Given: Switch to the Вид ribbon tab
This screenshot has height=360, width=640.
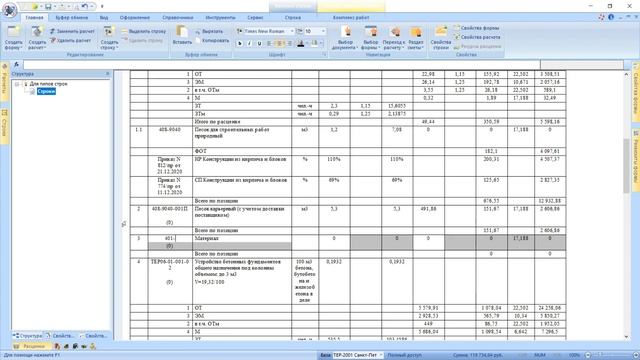Looking at the screenshot, I should (x=104, y=18).
